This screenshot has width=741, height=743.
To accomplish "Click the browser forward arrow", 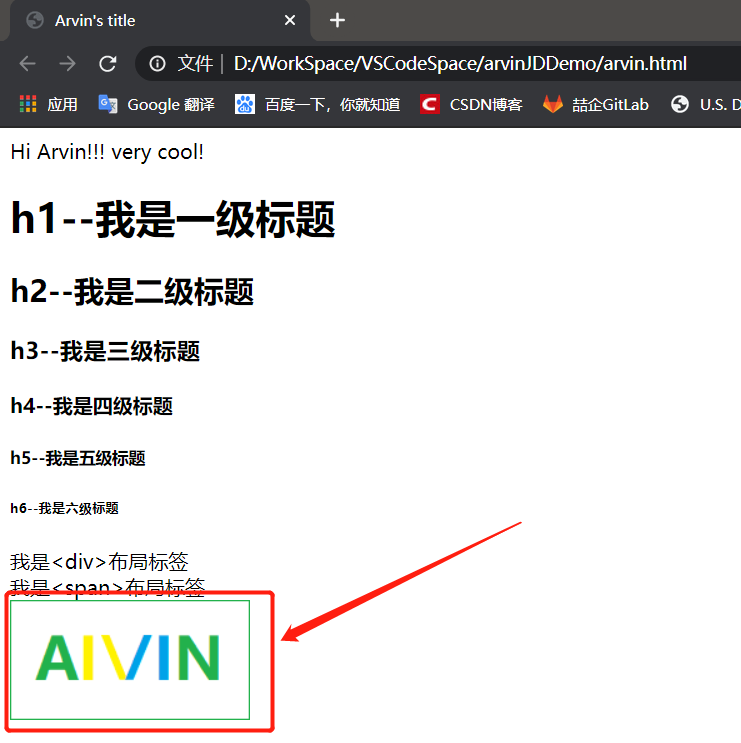I will 67,63.
